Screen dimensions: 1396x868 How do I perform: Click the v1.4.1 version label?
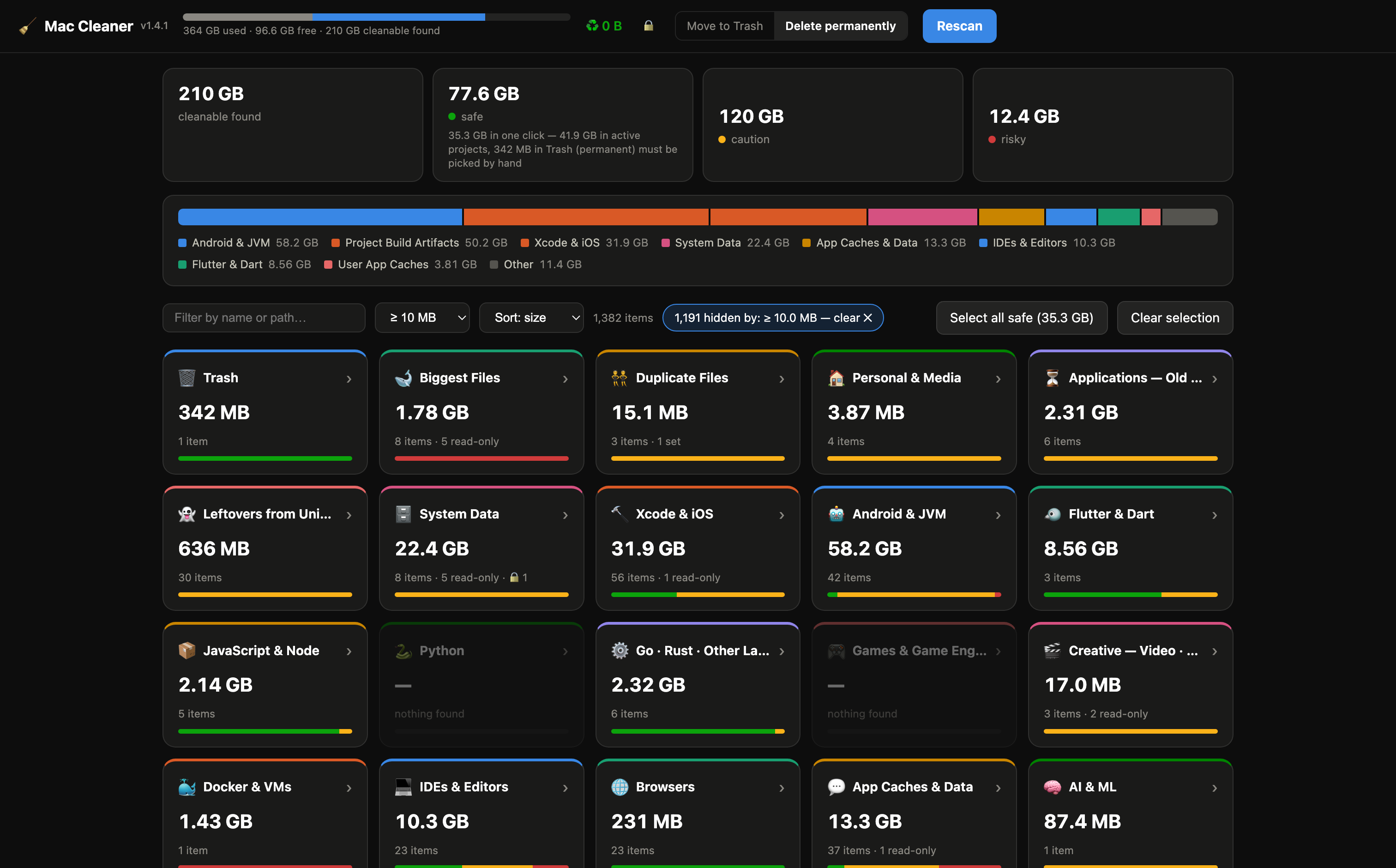point(154,25)
